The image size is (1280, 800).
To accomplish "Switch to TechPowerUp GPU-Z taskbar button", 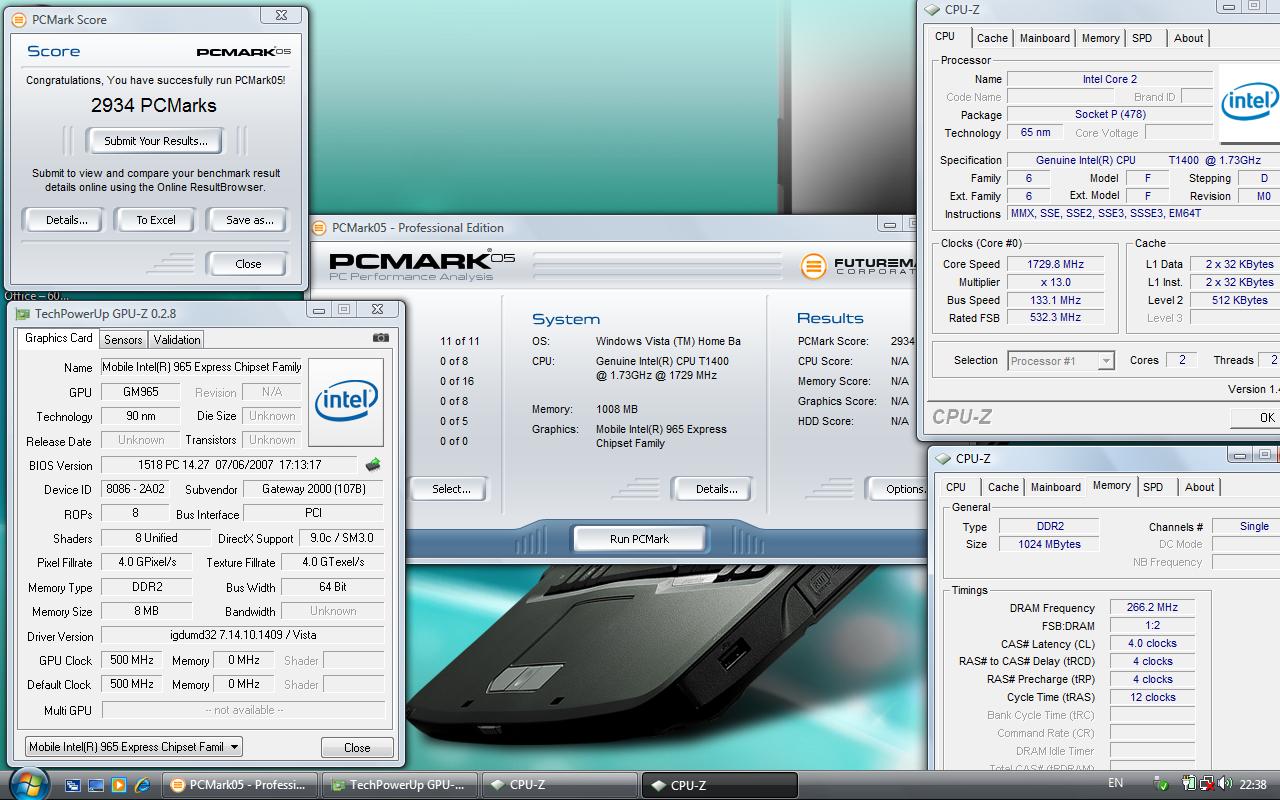I will [x=400, y=785].
